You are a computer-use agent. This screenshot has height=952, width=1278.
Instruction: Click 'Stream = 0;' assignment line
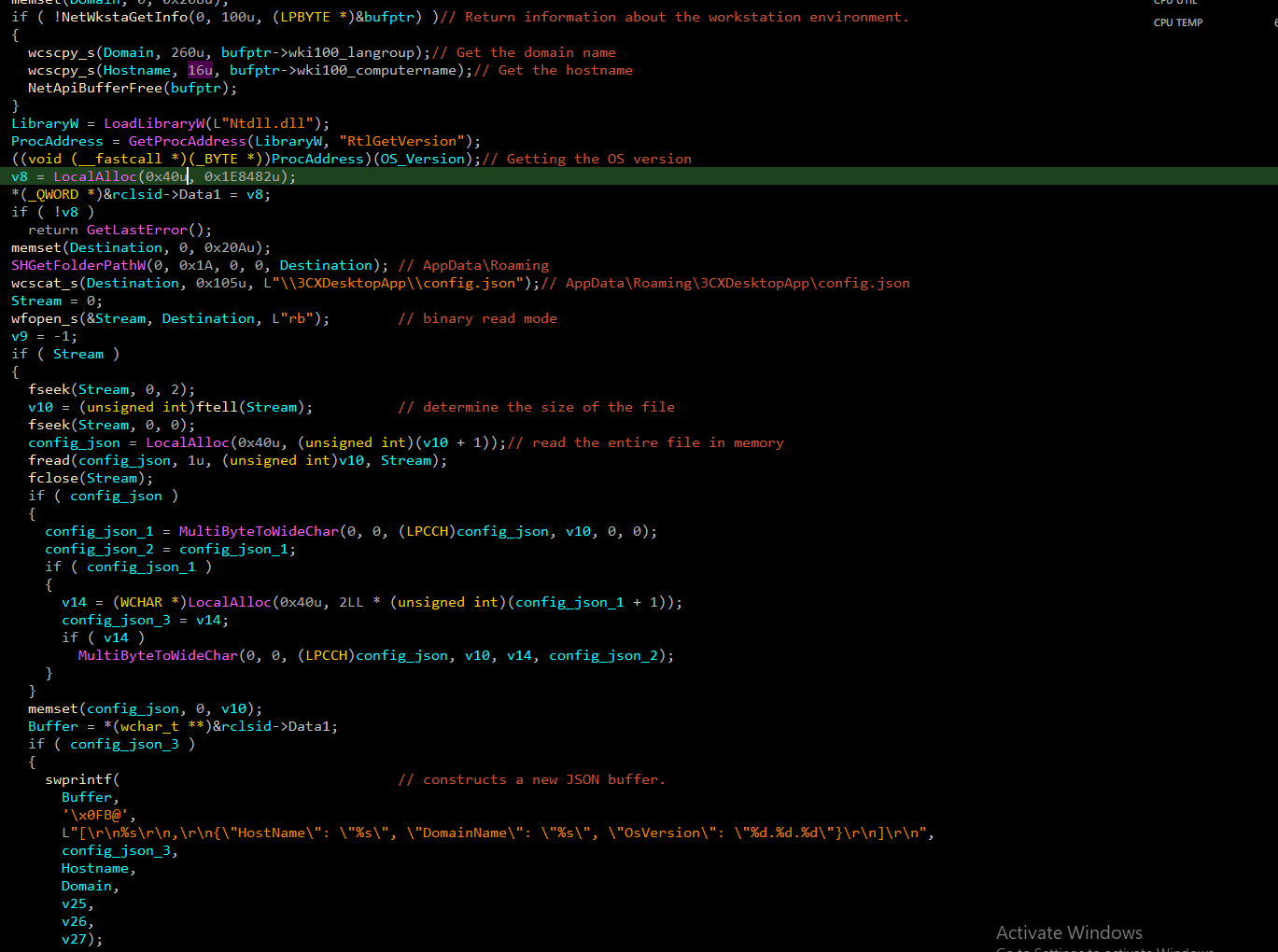(57, 301)
